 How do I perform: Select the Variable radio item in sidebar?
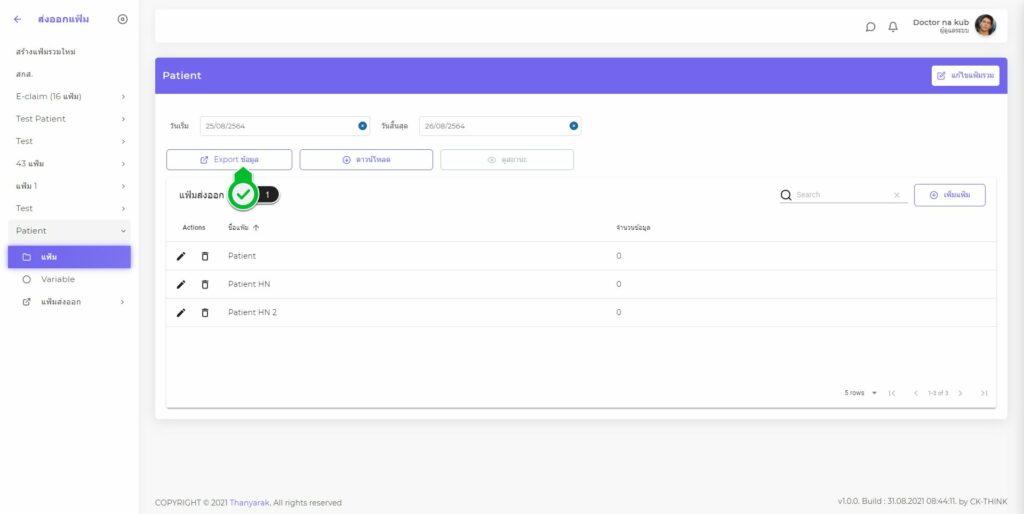click(x=26, y=279)
